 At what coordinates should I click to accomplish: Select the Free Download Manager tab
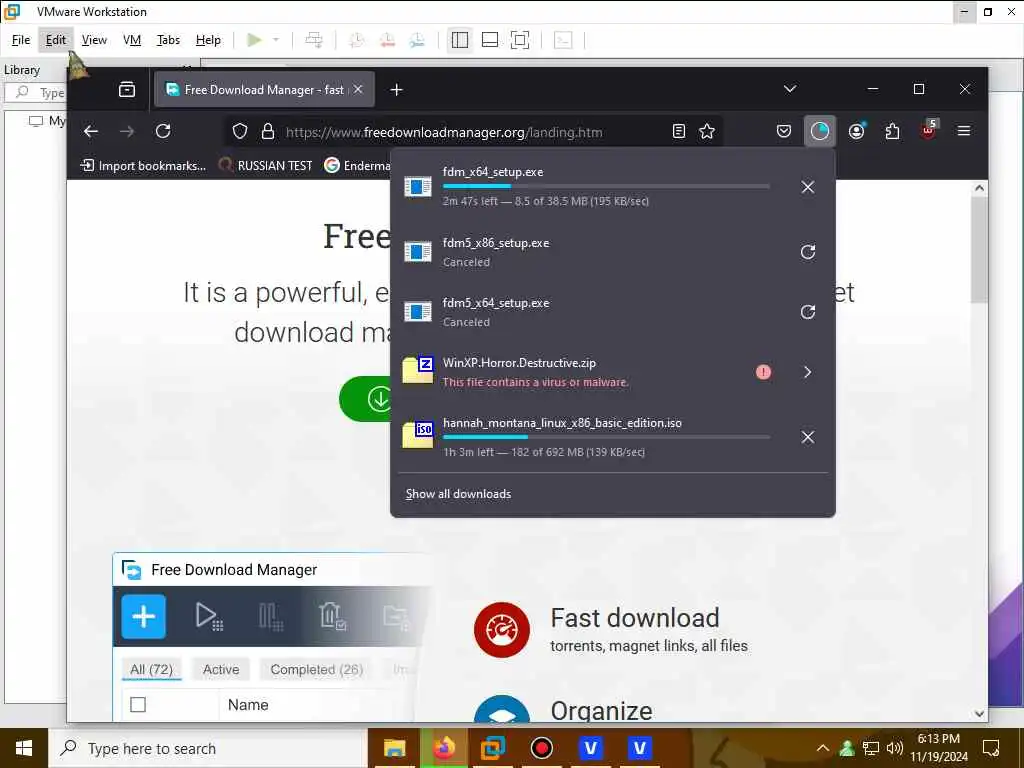[264, 89]
